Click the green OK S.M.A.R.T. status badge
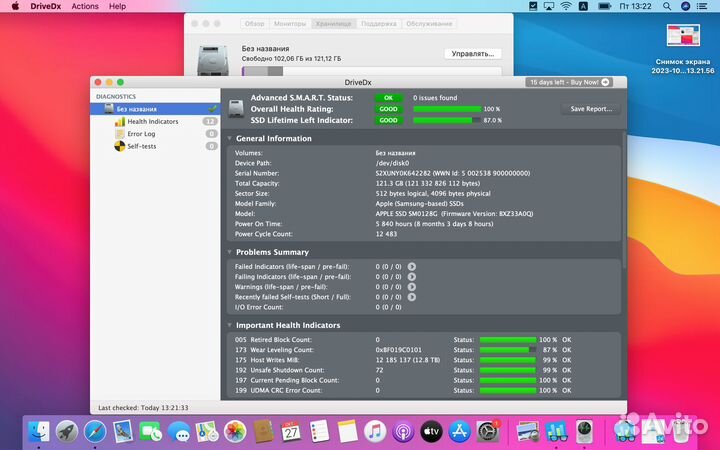 388,98
